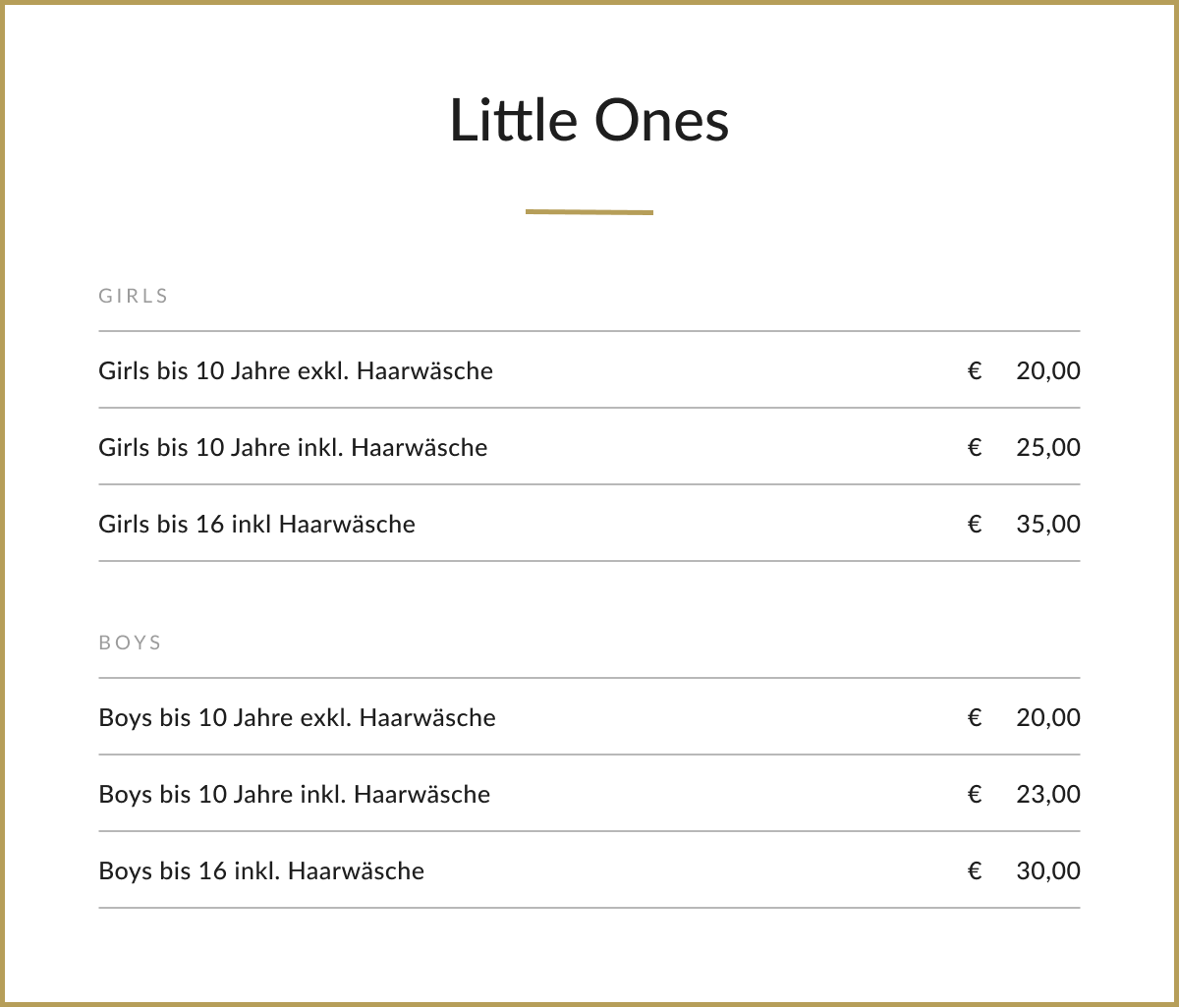Click the euro symbol beside 30,00
This screenshot has height=1008, width=1179.
(975, 870)
